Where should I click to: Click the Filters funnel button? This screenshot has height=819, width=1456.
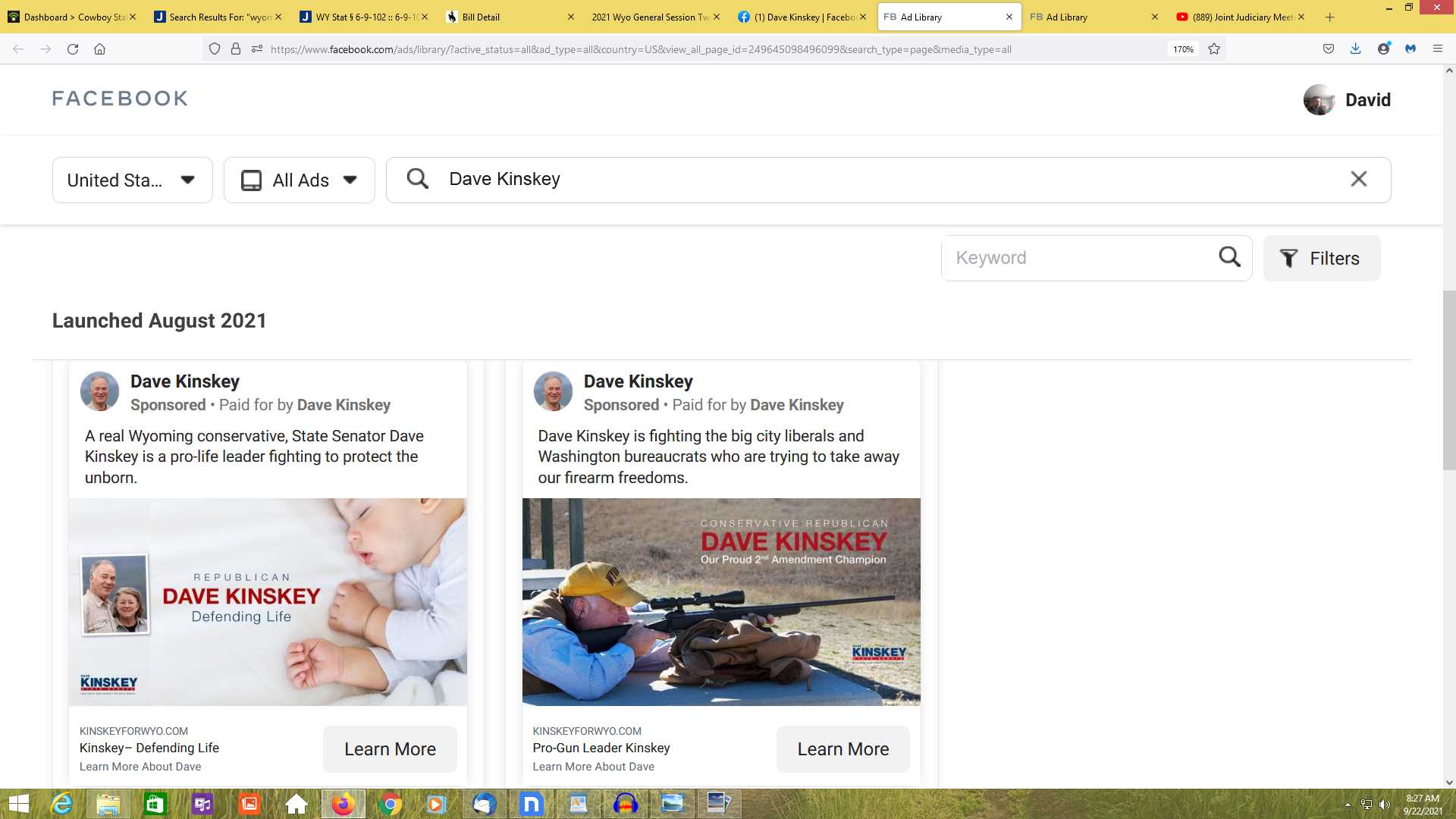pyautogui.click(x=1321, y=259)
